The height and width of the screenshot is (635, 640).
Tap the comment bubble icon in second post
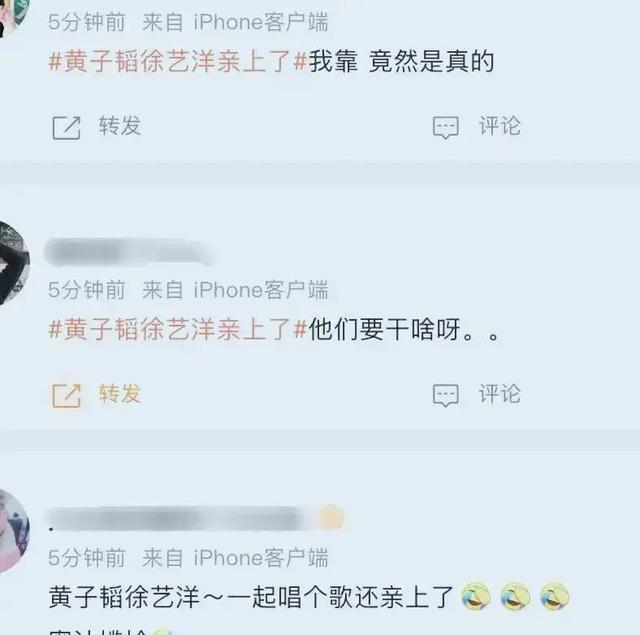click(446, 395)
